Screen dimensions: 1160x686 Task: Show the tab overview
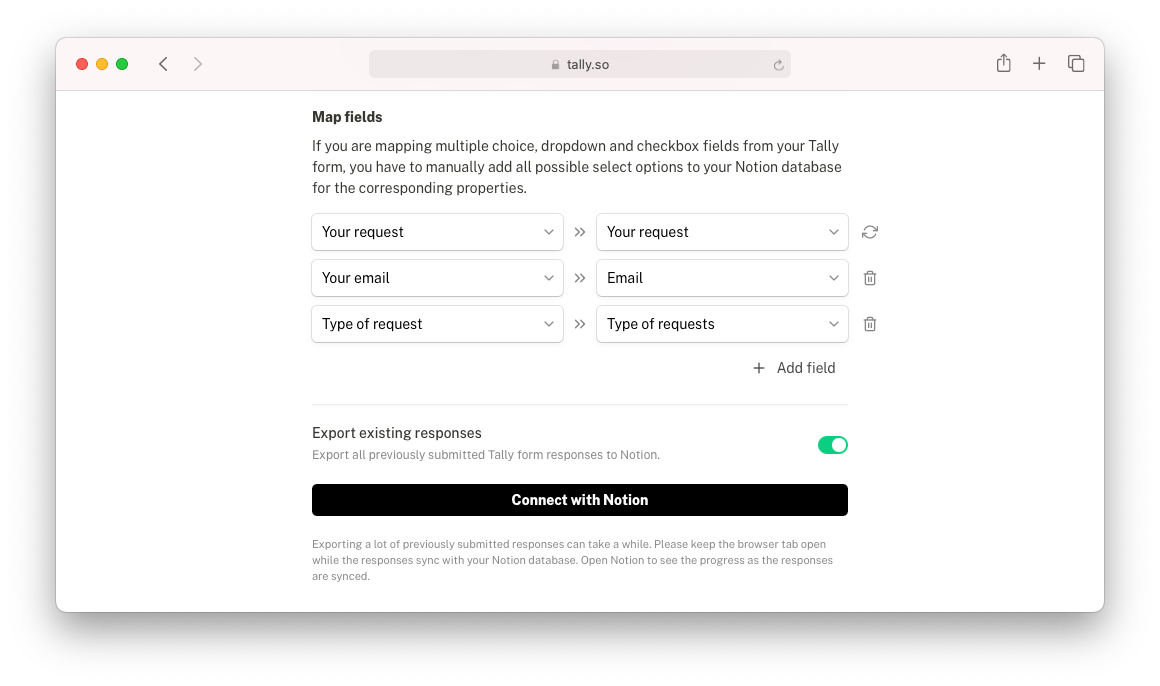click(x=1076, y=64)
